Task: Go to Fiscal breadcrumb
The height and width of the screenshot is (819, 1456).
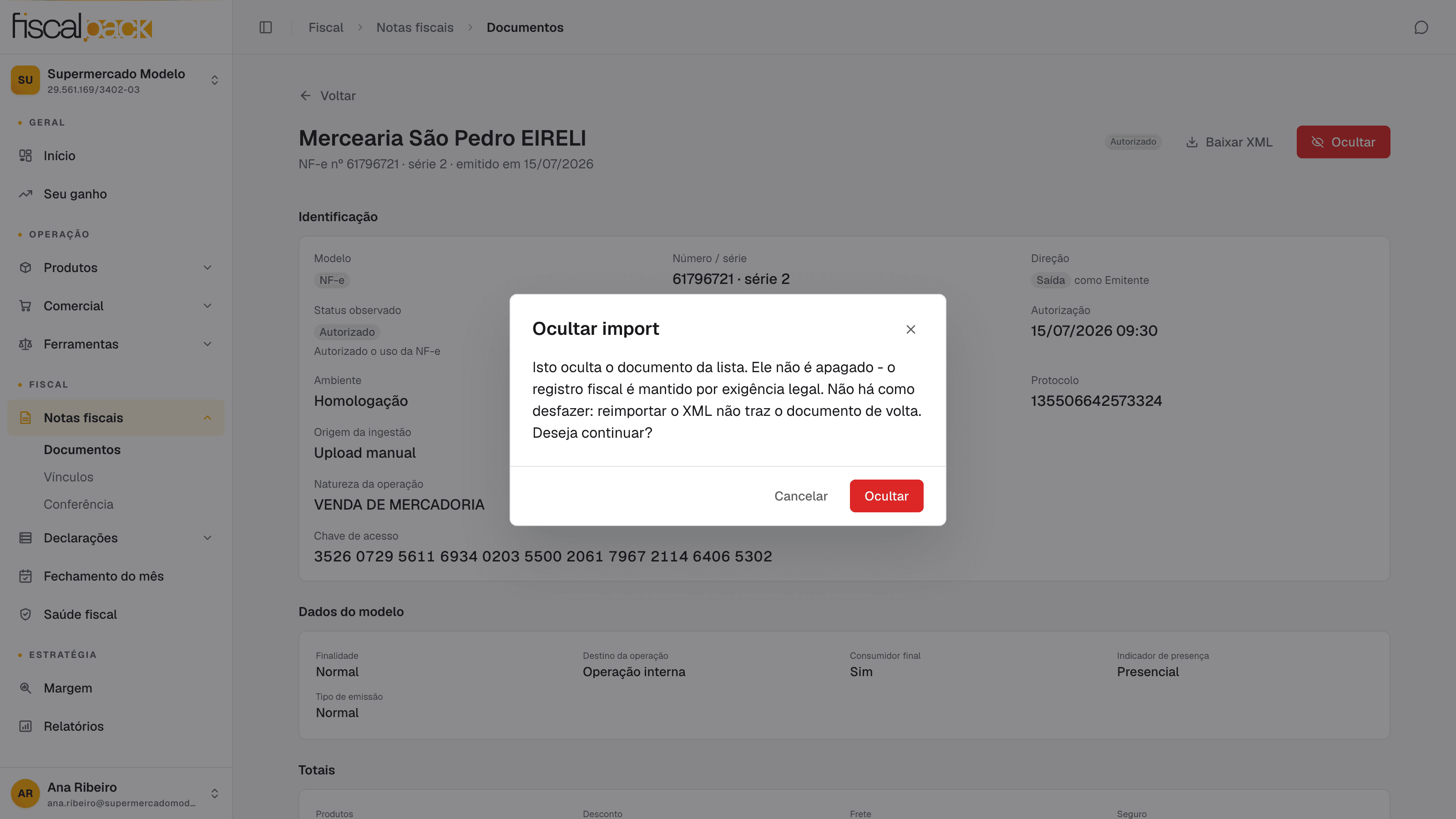Action: click(x=326, y=27)
